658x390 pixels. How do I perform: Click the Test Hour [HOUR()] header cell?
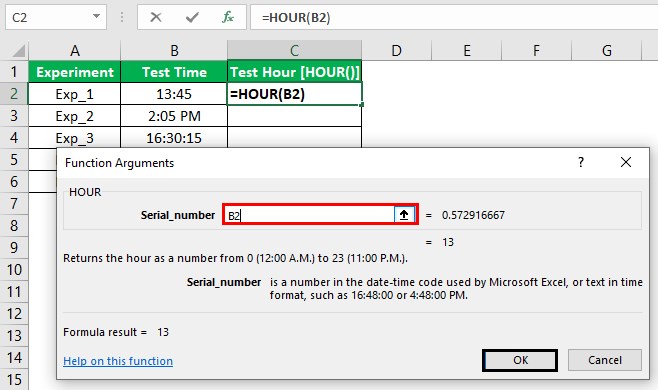point(295,72)
